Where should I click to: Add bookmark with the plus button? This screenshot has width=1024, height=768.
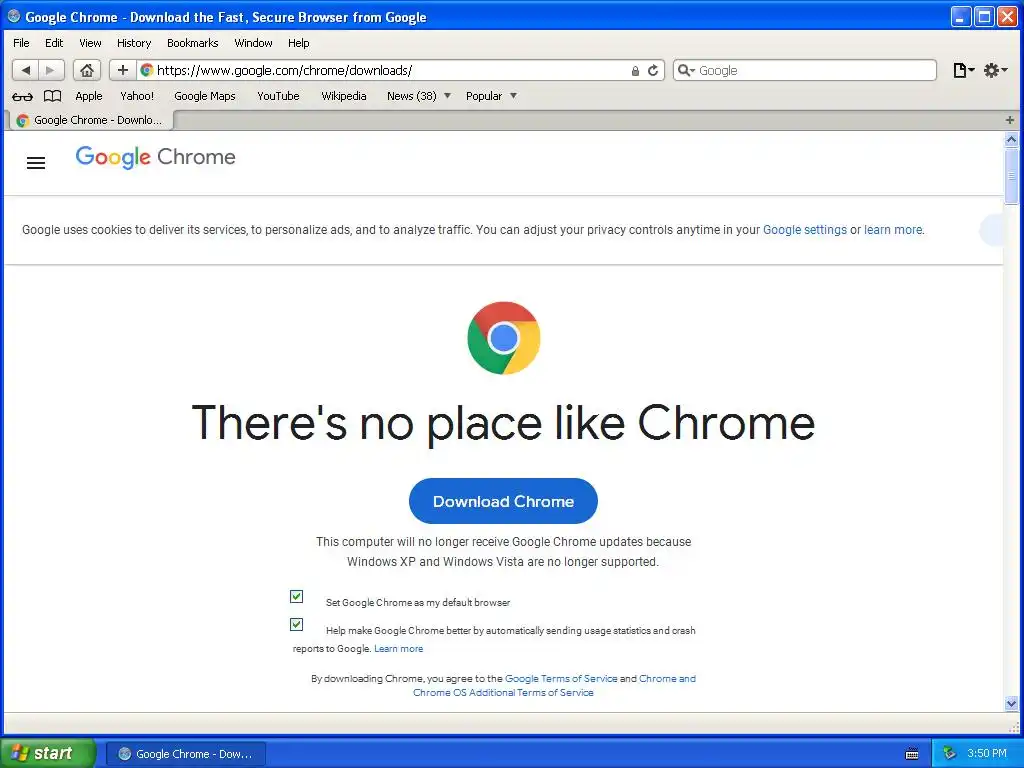click(x=122, y=70)
